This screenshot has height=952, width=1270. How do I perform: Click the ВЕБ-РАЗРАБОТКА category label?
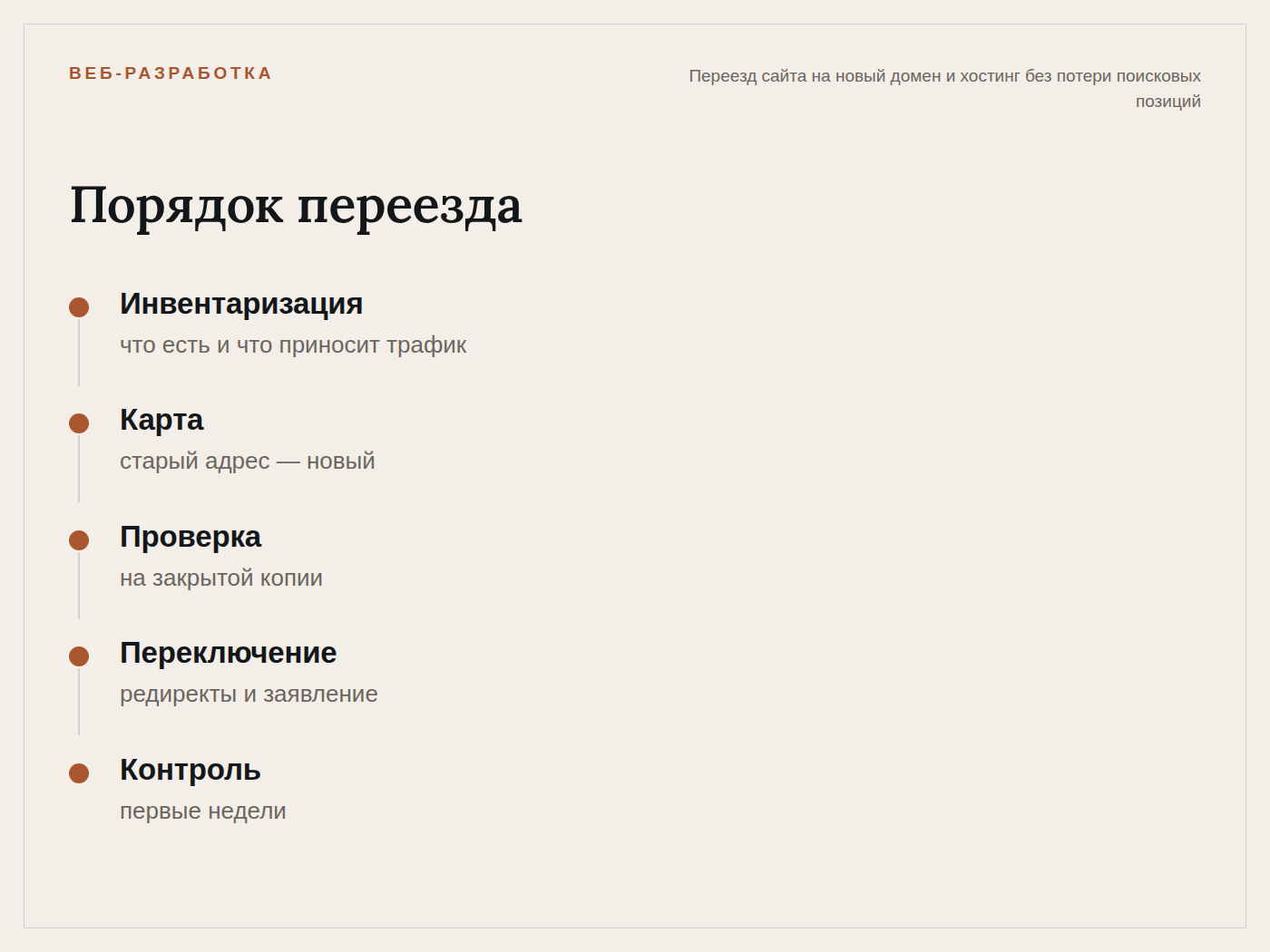[171, 73]
